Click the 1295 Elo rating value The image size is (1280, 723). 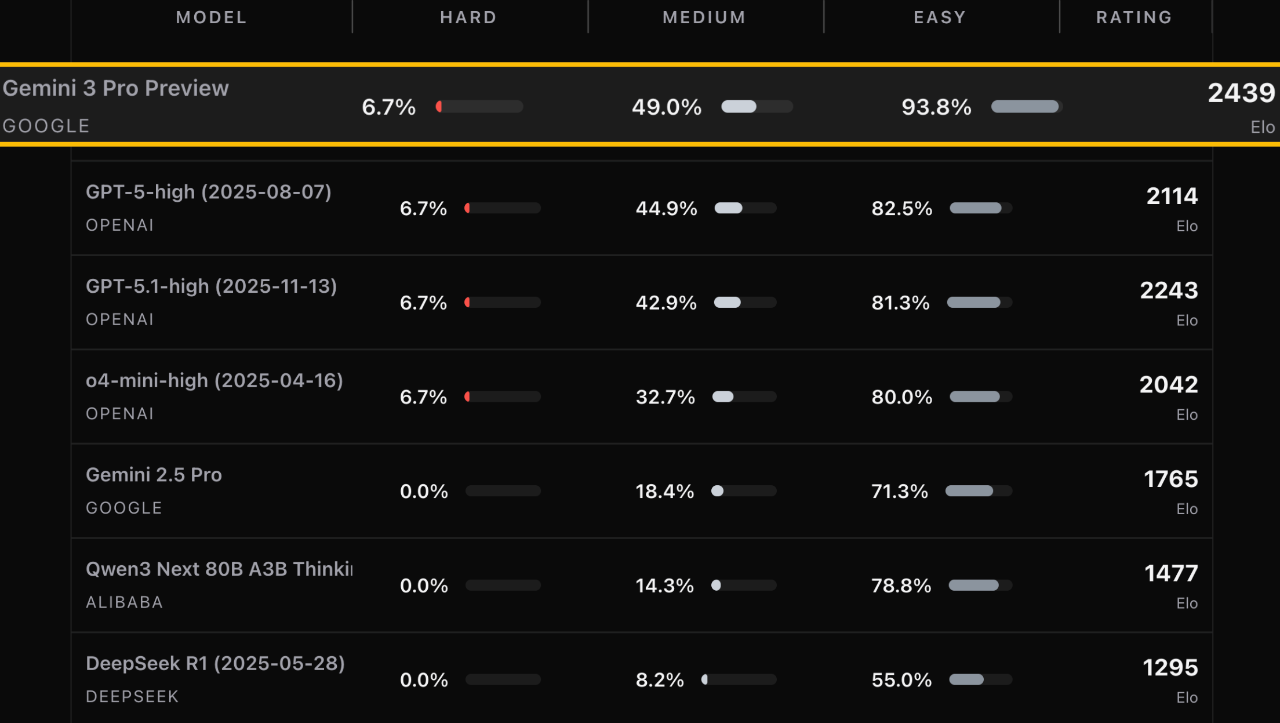click(x=1170, y=668)
